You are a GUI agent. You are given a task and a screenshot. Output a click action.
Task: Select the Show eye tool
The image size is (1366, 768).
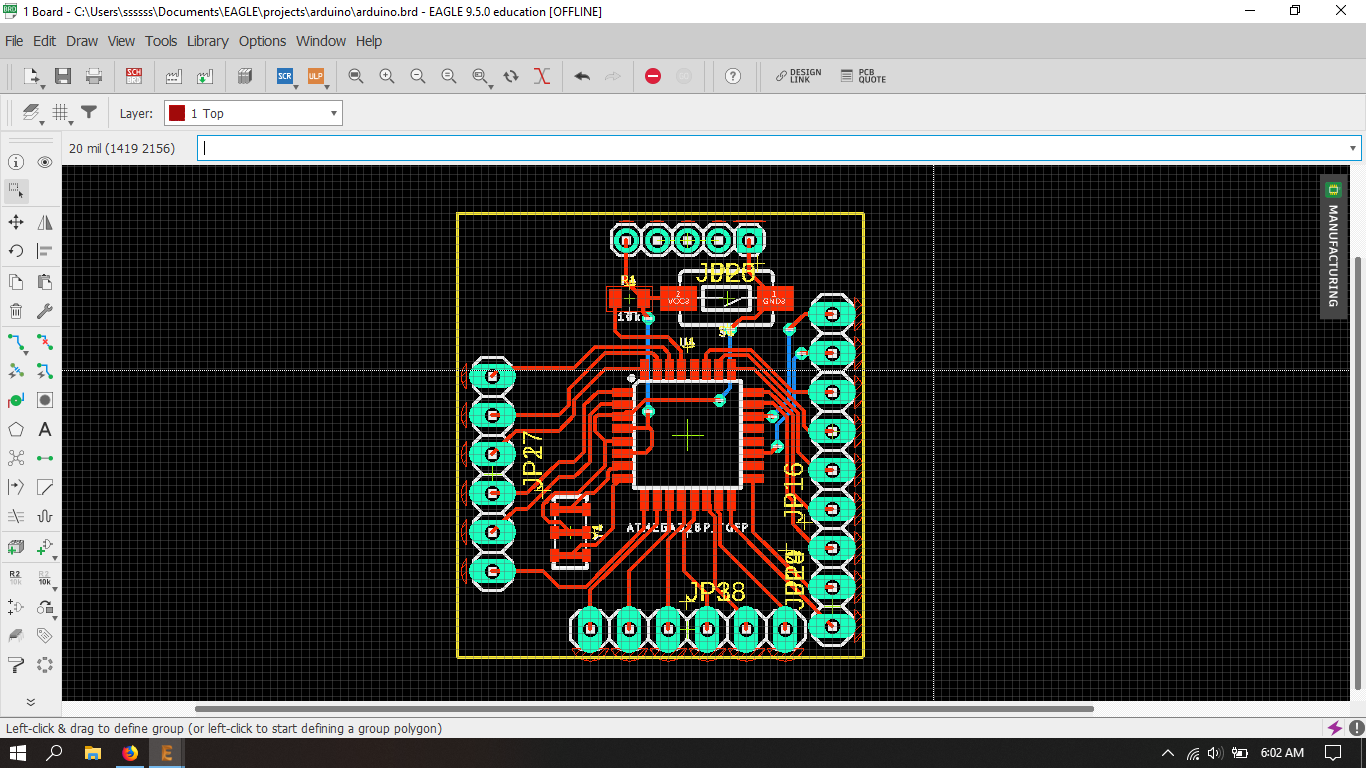pyautogui.click(x=45, y=162)
